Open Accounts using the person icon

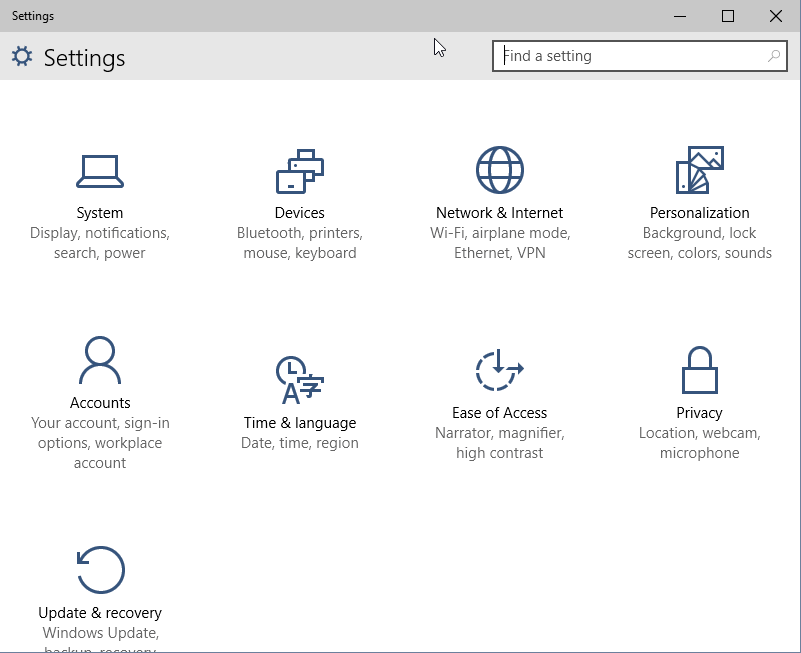coord(100,361)
